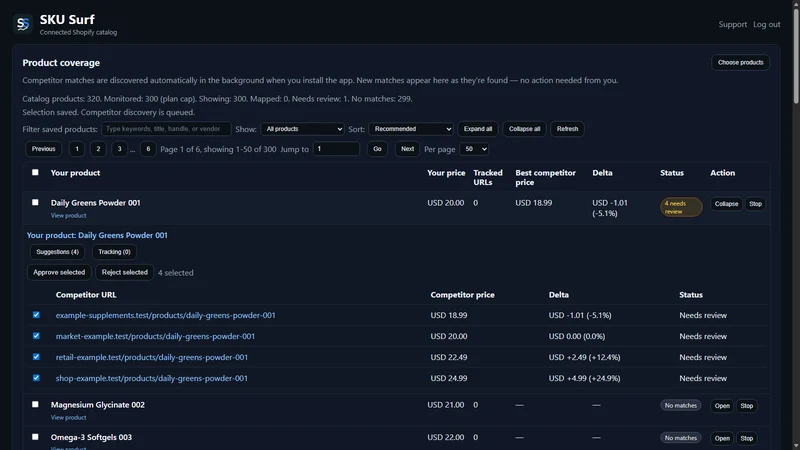Click the 'USD +4.99 (+24.9%)' delta cell
Viewport: 800px width, 450px height.
(x=584, y=378)
